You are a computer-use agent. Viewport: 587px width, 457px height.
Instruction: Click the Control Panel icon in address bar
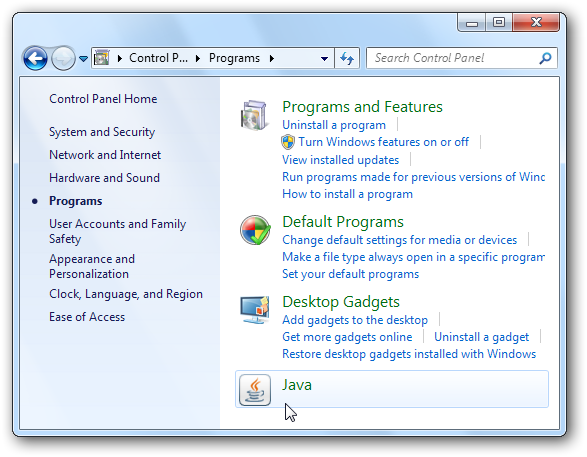coord(101,58)
